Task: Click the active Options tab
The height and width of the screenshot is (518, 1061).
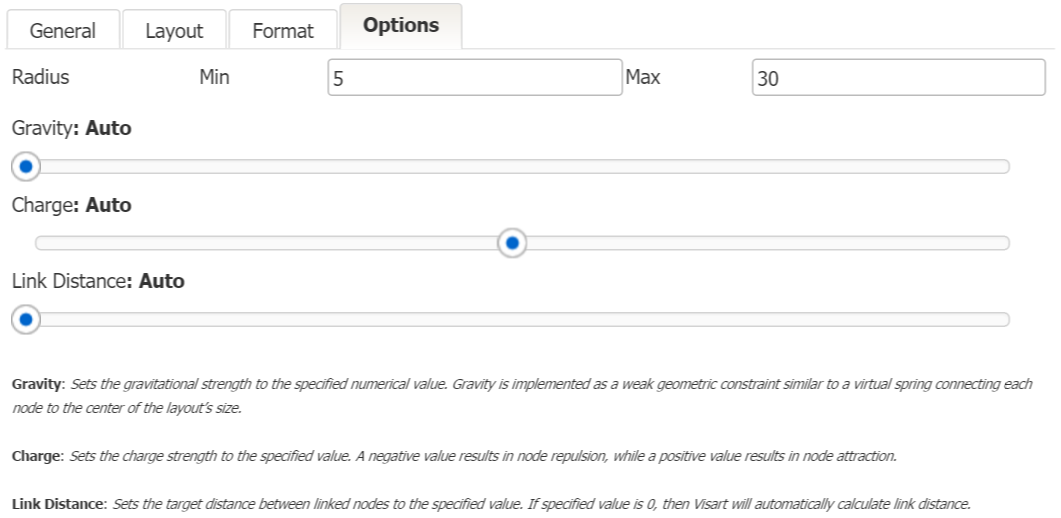Action: pos(400,26)
